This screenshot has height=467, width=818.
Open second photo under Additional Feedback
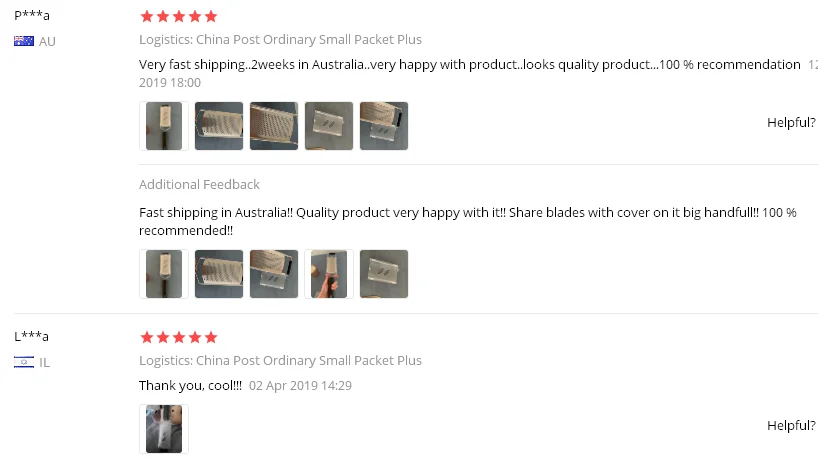tap(219, 274)
